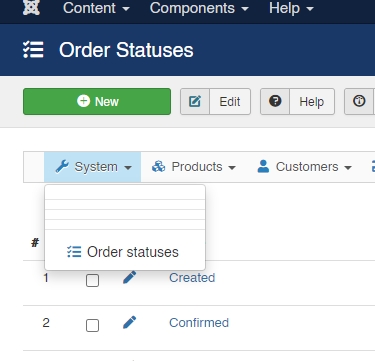Click the info circle toolbar icon
Screen dimensions: 375x361
coord(359,101)
